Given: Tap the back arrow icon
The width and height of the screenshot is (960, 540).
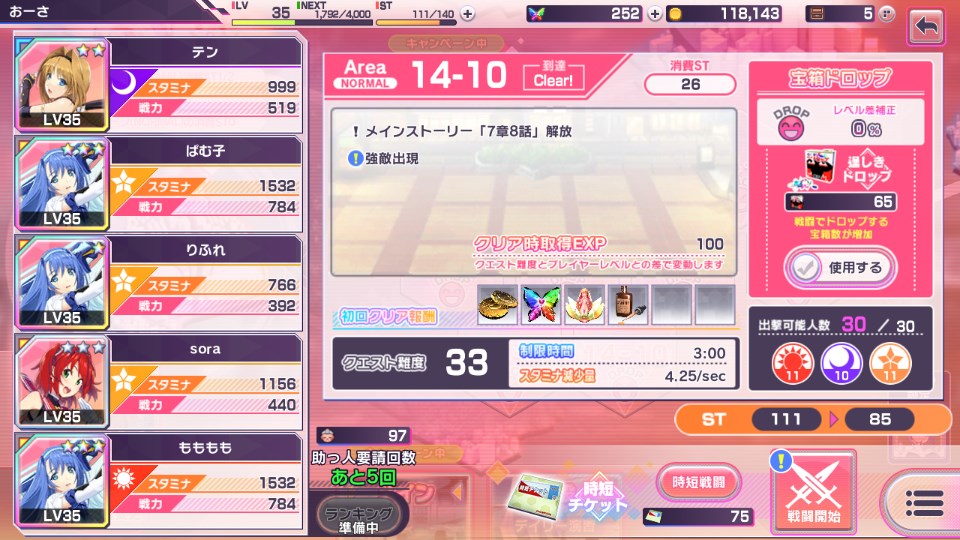Looking at the screenshot, I should 926,27.
